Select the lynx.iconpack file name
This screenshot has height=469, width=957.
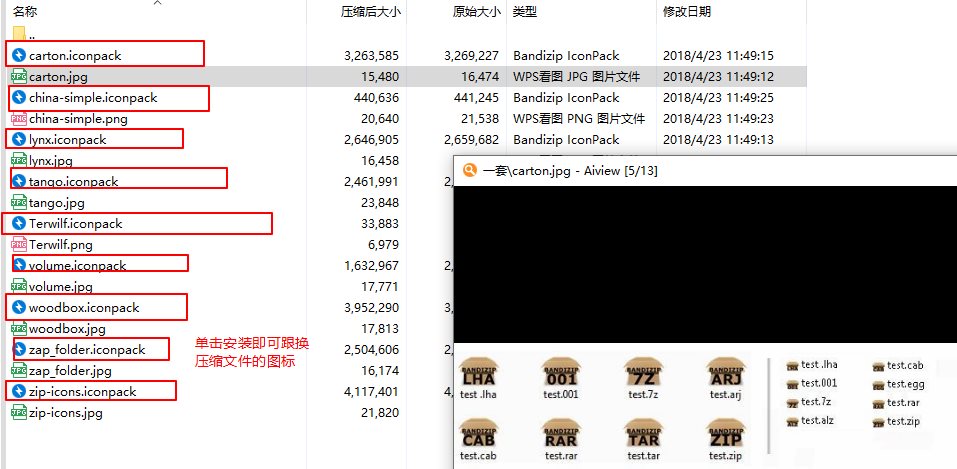(x=68, y=140)
